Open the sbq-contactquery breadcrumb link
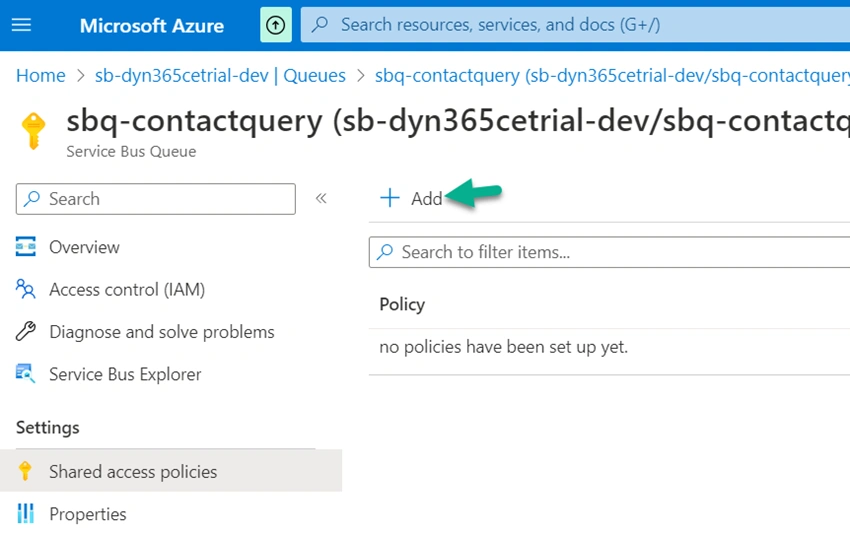This screenshot has height=535, width=850. (612, 75)
